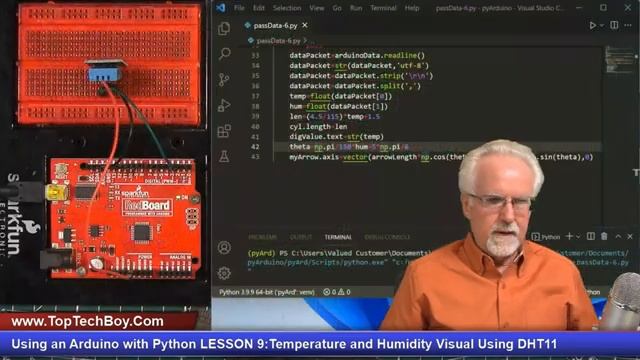Image resolution: width=640 pixels, height=360 pixels.
Task: Click the VS Code logo icon
Action: click(x=221, y=8)
